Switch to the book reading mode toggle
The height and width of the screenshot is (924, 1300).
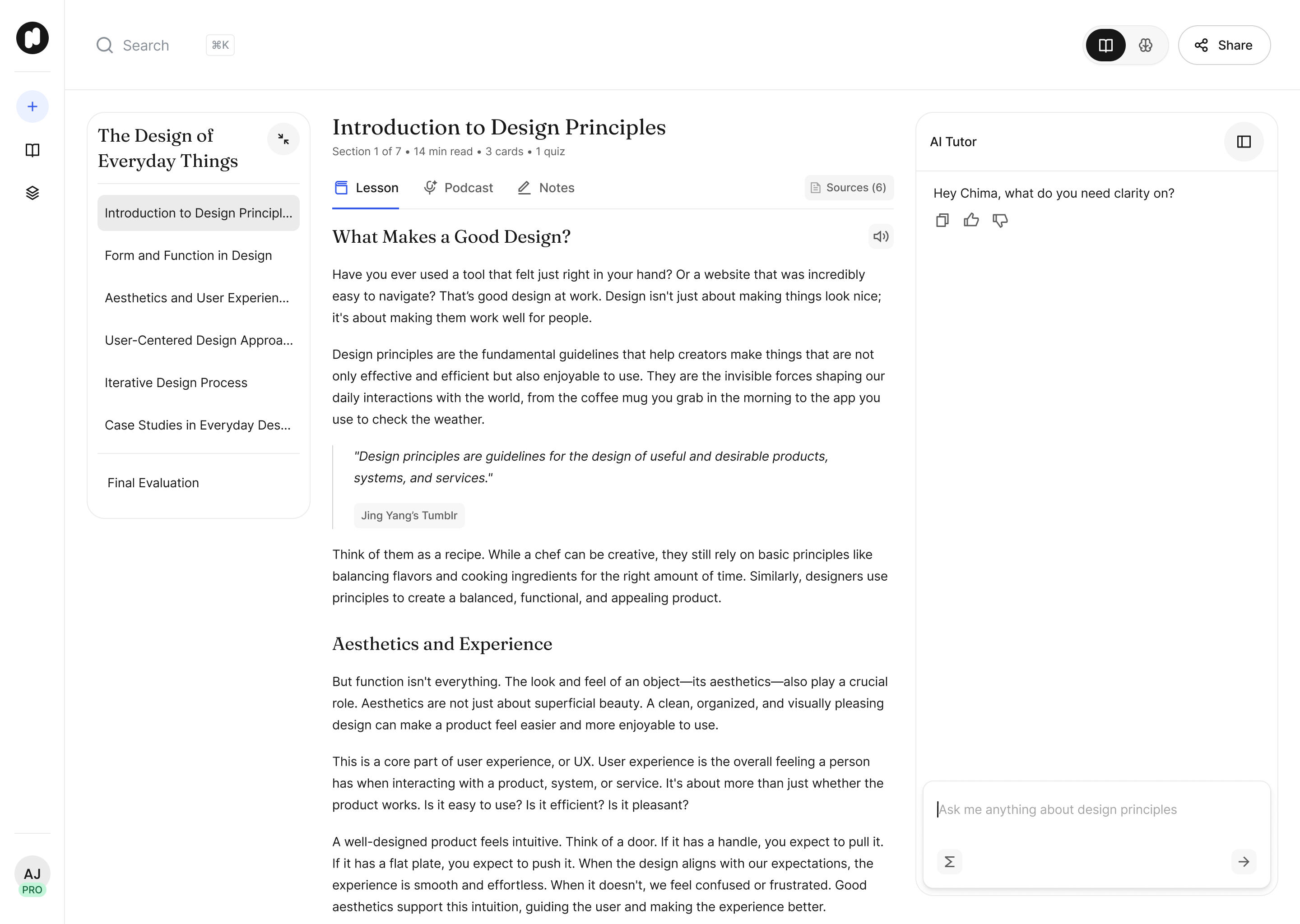coord(1105,46)
